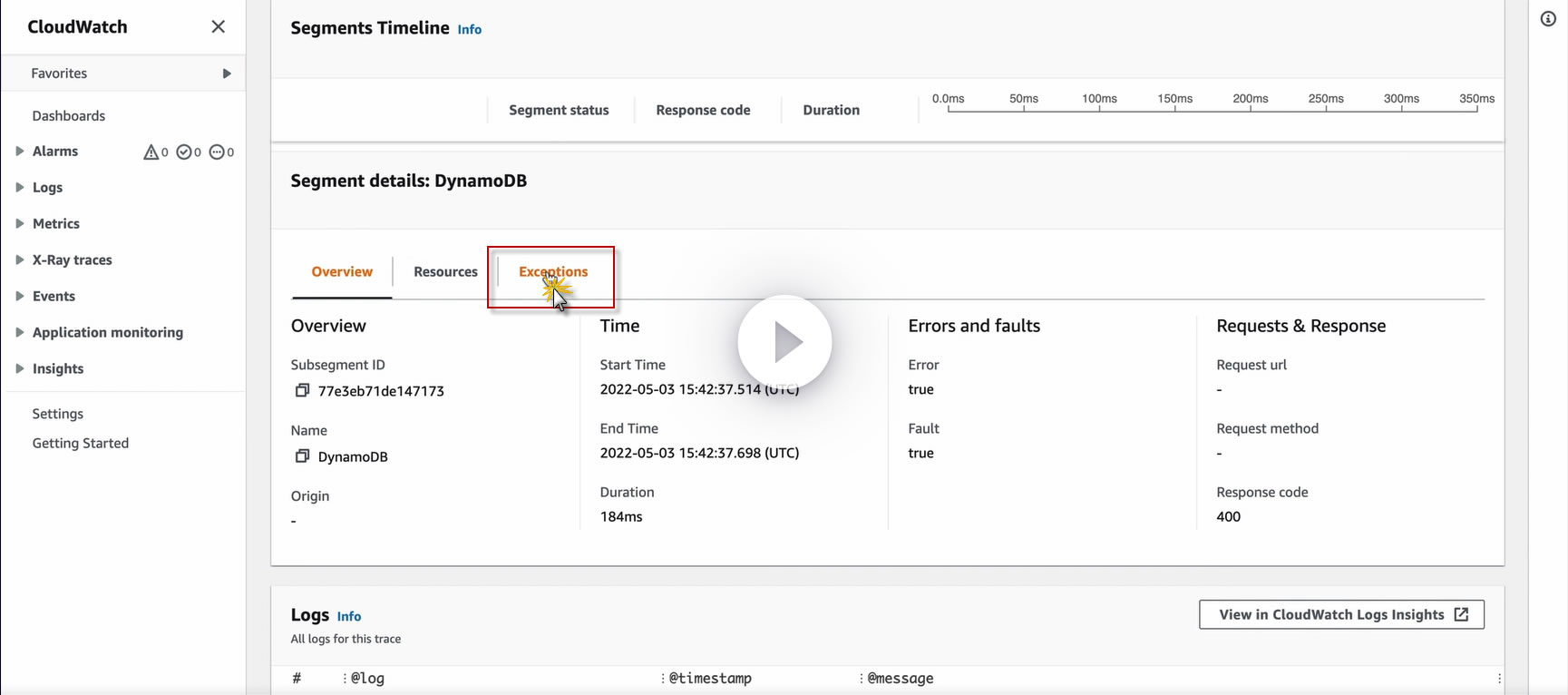
Task: Open CloudWatch Settings
Action: [58, 414]
